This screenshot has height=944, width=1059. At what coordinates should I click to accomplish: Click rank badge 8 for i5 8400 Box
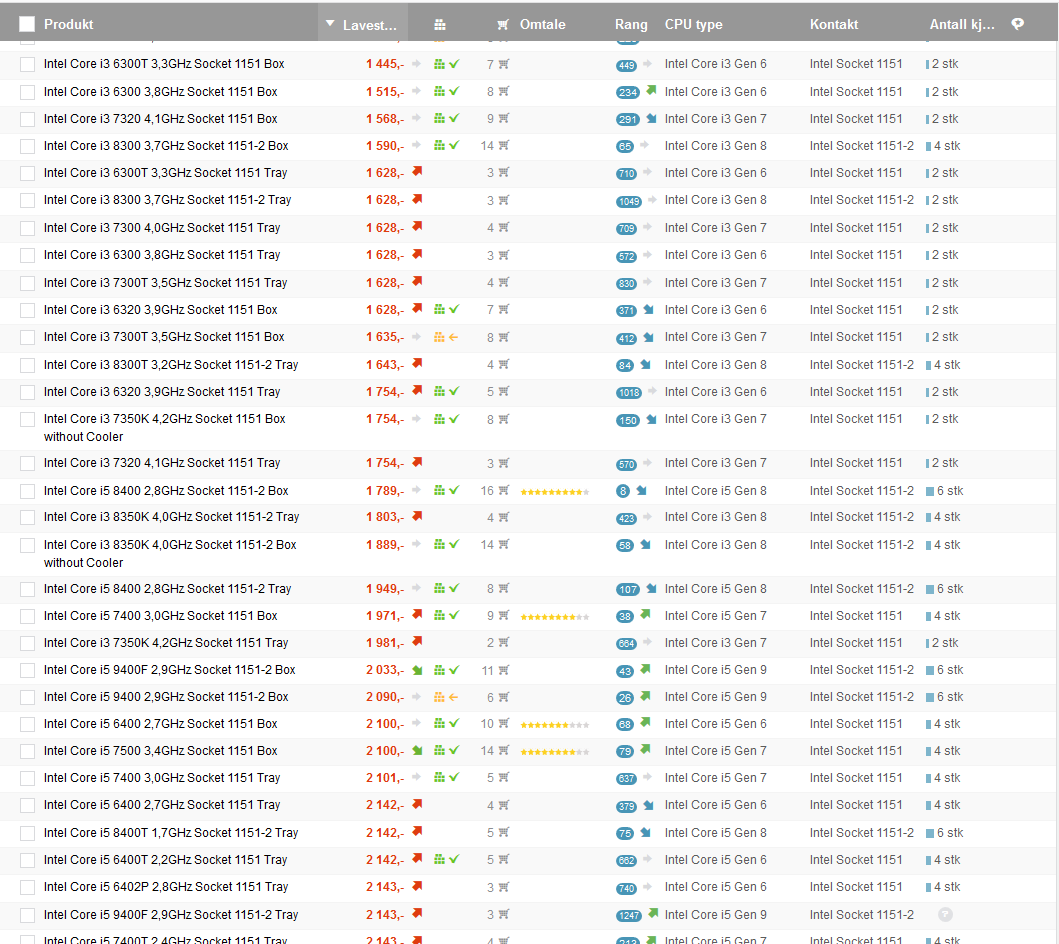tap(623, 492)
